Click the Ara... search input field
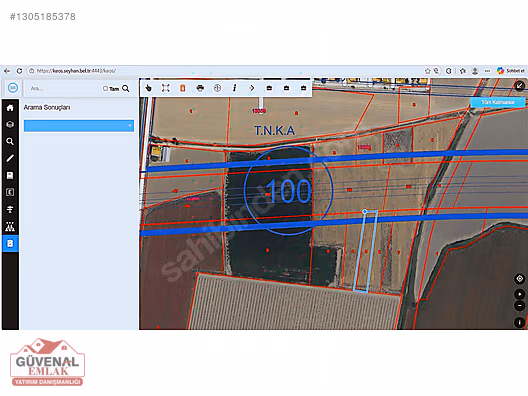Viewport: 528px width, 396px height. point(64,88)
